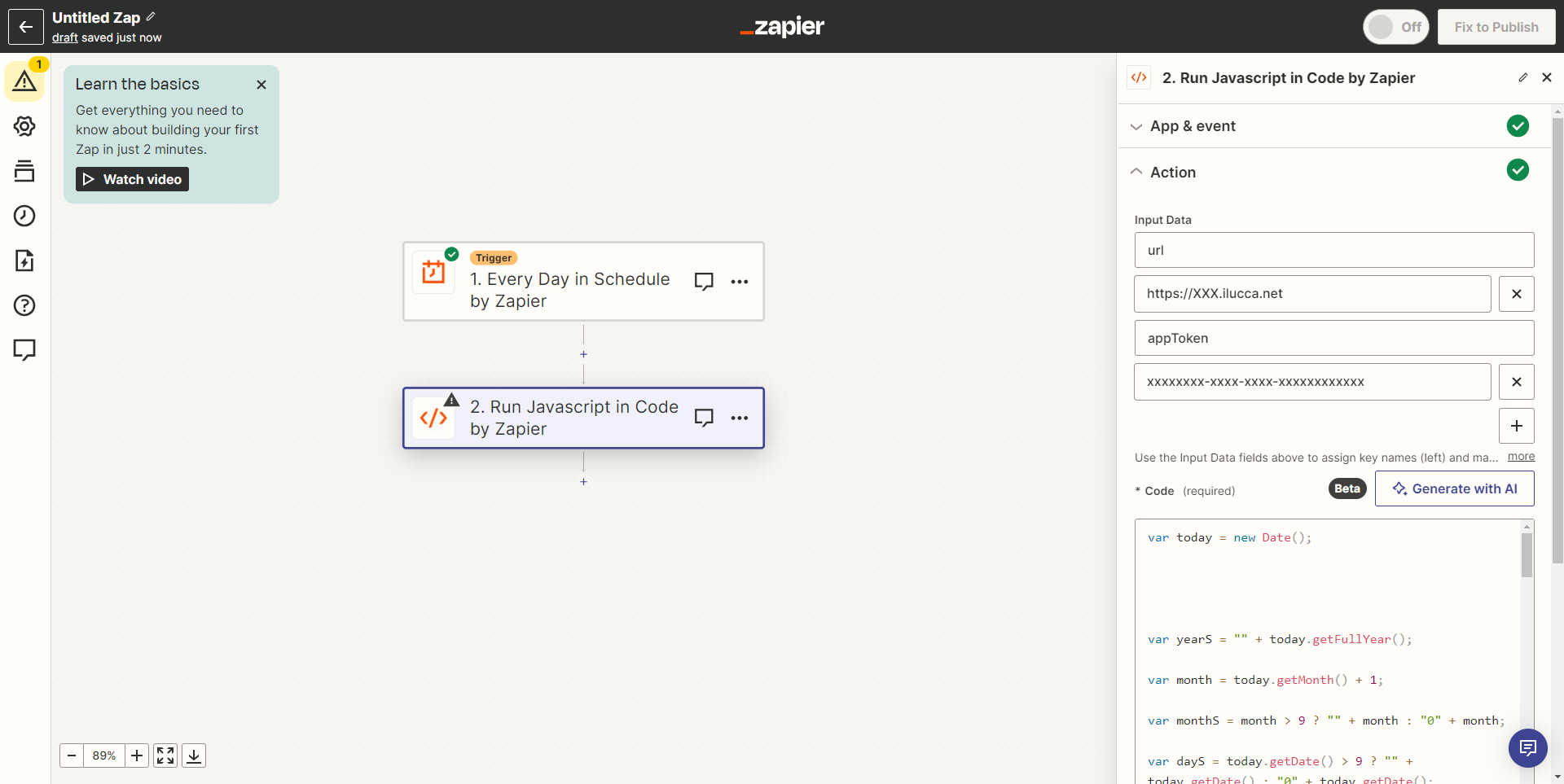Image resolution: width=1564 pixels, height=784 pixels.
Task: Zoom out the canvas with minus
Action: click(x=72, y=756)
